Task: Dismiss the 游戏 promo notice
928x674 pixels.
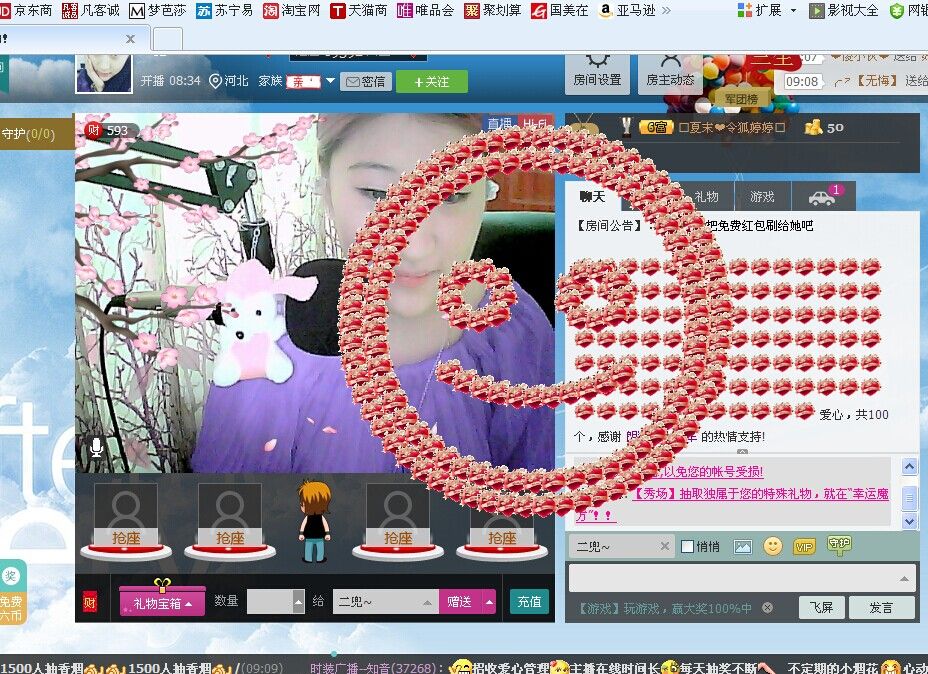Action: [767, 608]
